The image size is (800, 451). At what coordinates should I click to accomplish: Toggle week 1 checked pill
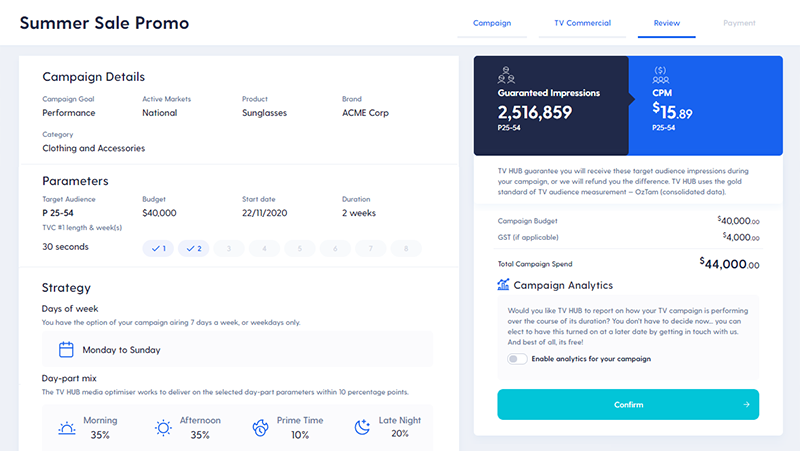point(158,248)
